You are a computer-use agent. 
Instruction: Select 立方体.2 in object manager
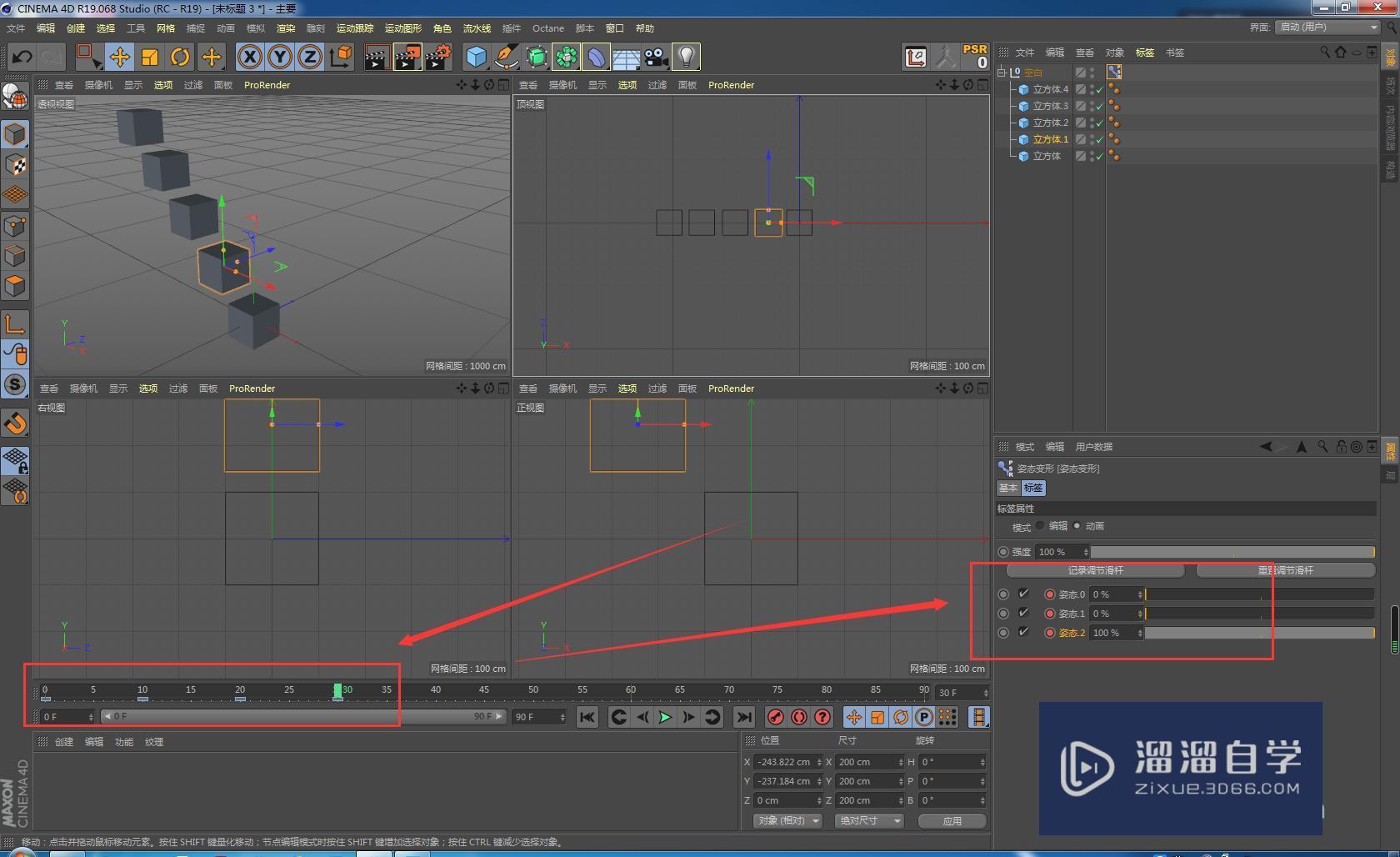click(x=1050, y=123)
